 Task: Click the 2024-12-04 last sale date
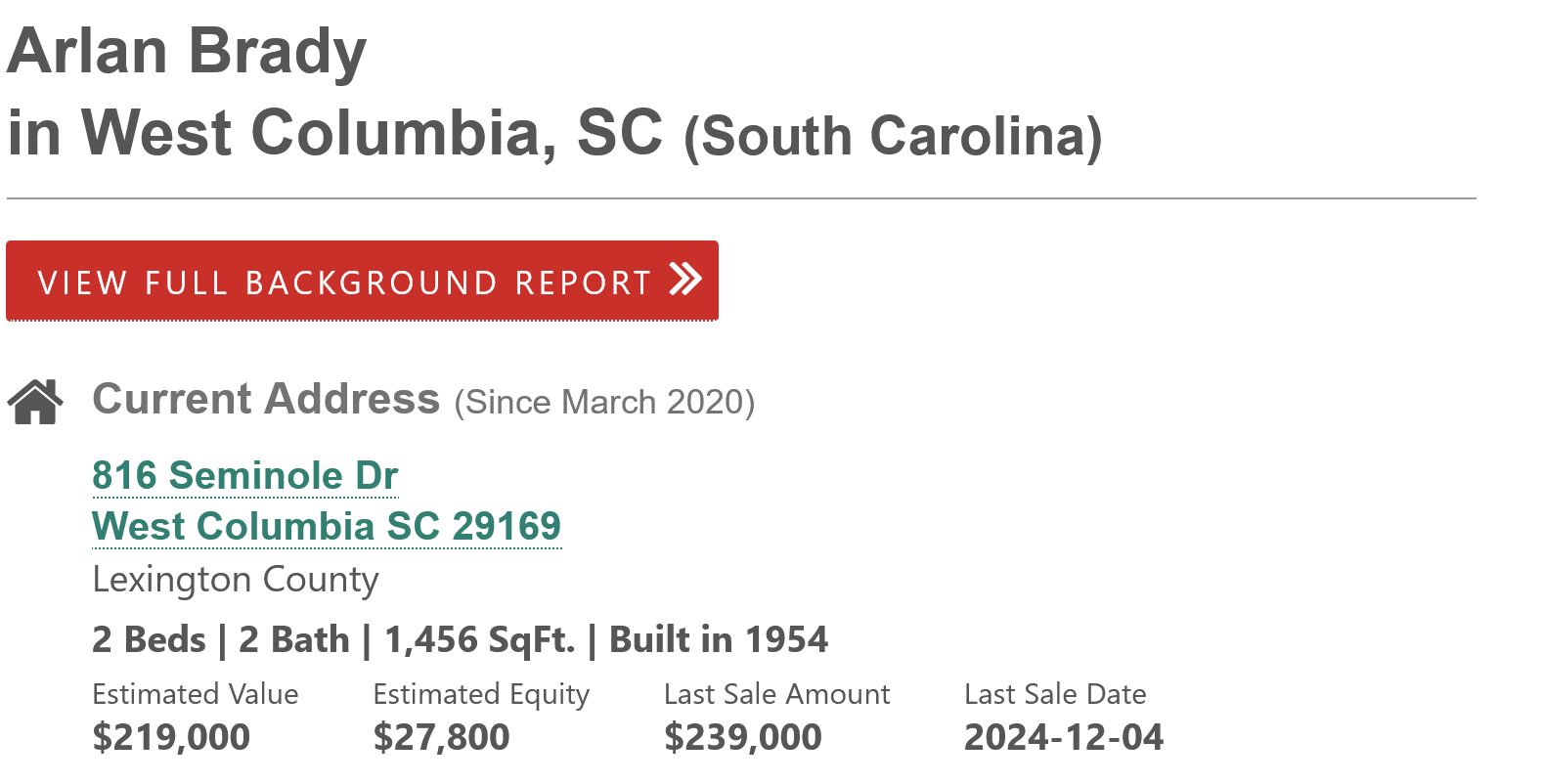[x=1063, y=737]
